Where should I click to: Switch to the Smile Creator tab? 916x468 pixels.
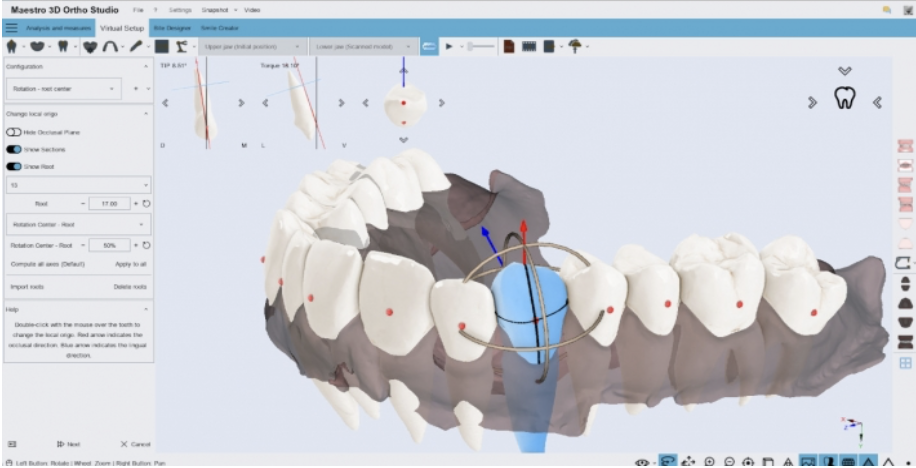(x=220, y=28)
